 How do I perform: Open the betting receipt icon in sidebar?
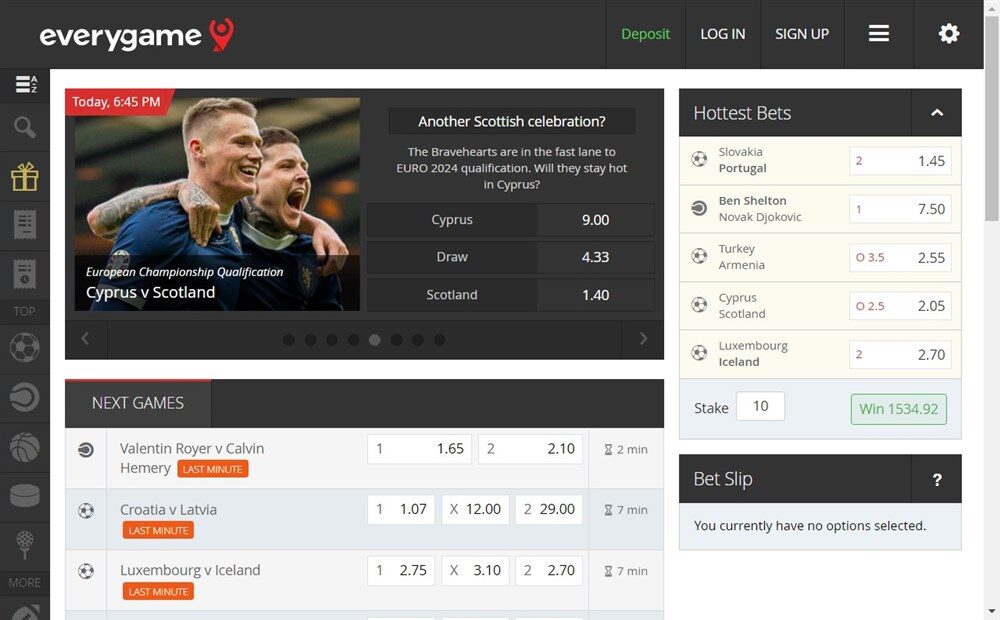pos(25,225)
